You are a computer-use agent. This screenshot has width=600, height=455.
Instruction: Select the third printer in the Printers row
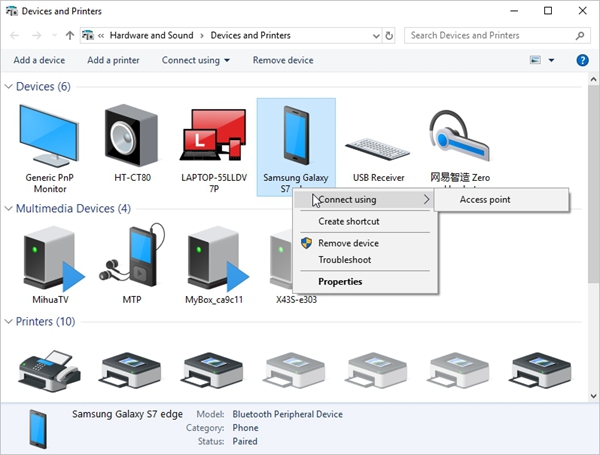[x=213, y=370]
